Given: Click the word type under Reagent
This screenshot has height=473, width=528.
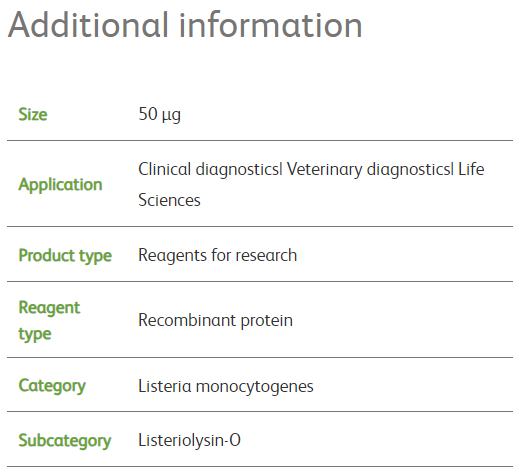Looking at the screenshot, I should pos(35,335).
